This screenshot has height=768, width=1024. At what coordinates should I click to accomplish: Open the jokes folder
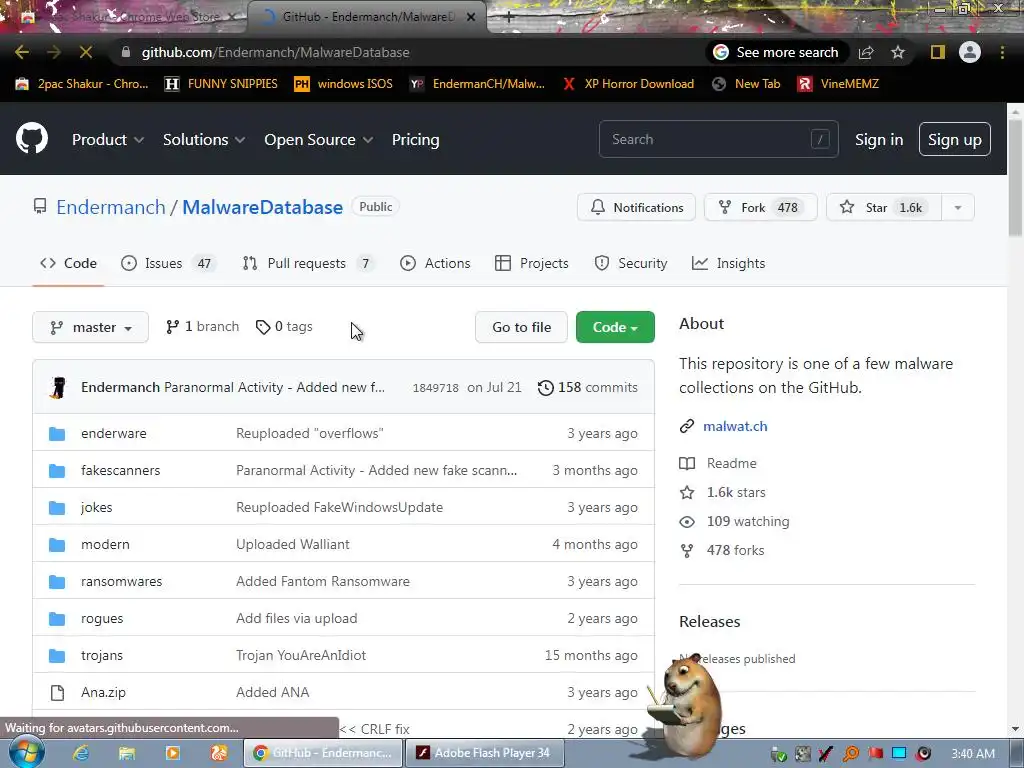(x=97, y=507)
